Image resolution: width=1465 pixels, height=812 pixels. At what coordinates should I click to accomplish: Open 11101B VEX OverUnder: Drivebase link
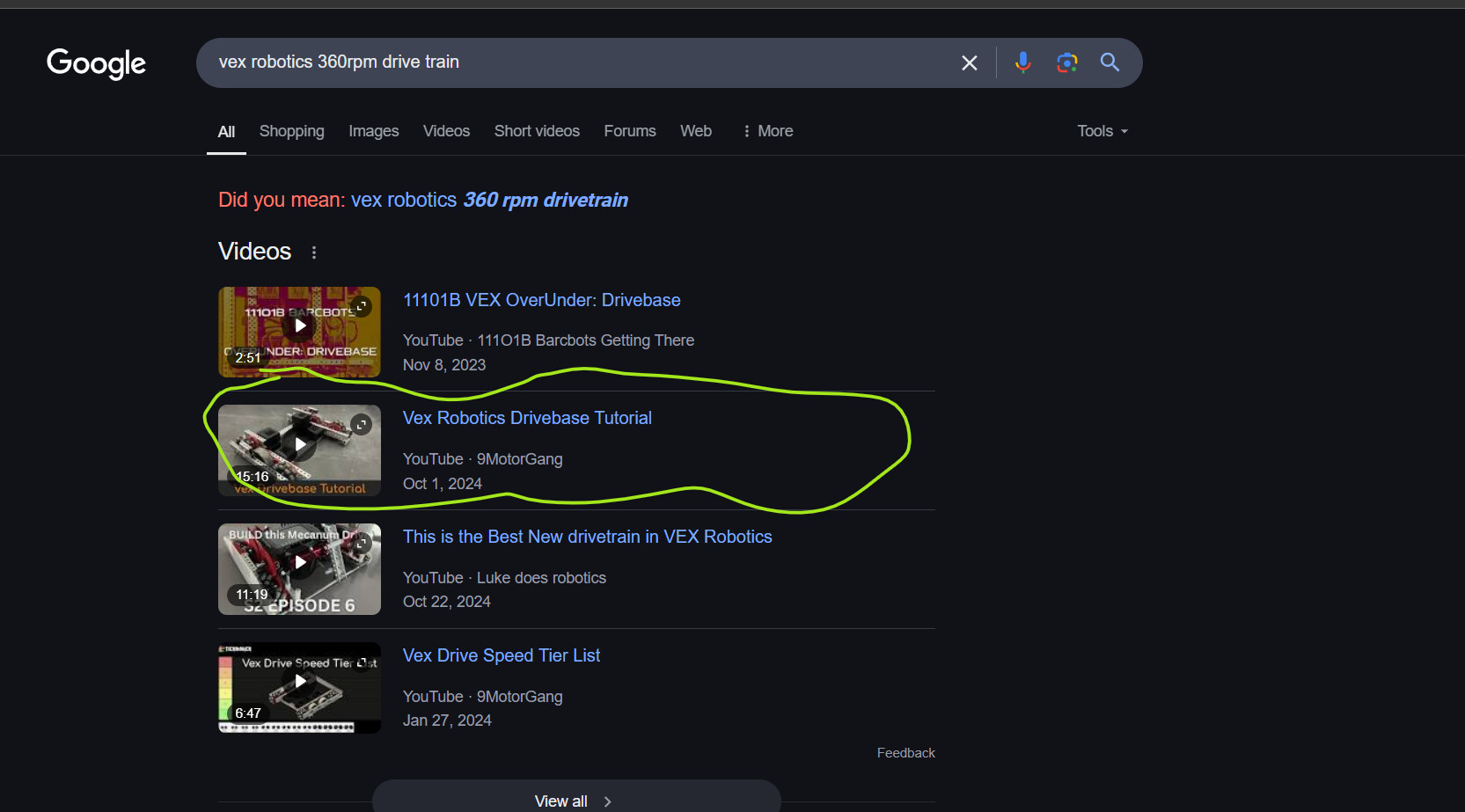click(541, 300)
